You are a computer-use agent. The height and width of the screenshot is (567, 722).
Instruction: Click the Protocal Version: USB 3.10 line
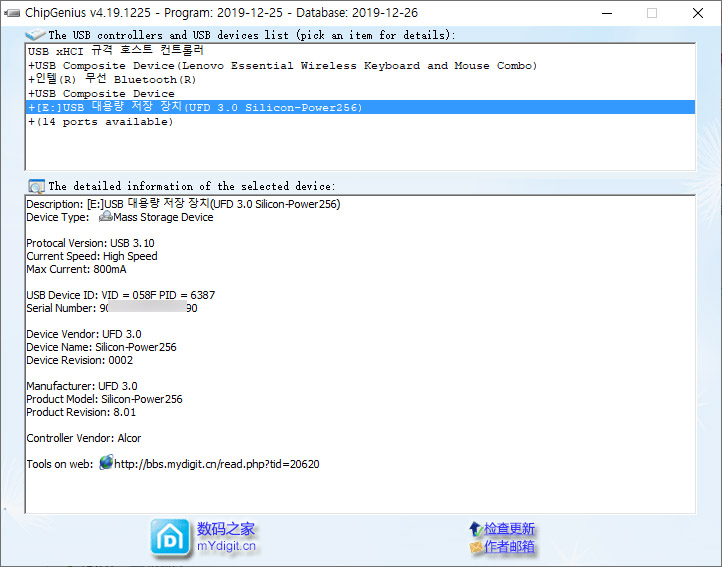click(x=90, y=243)
